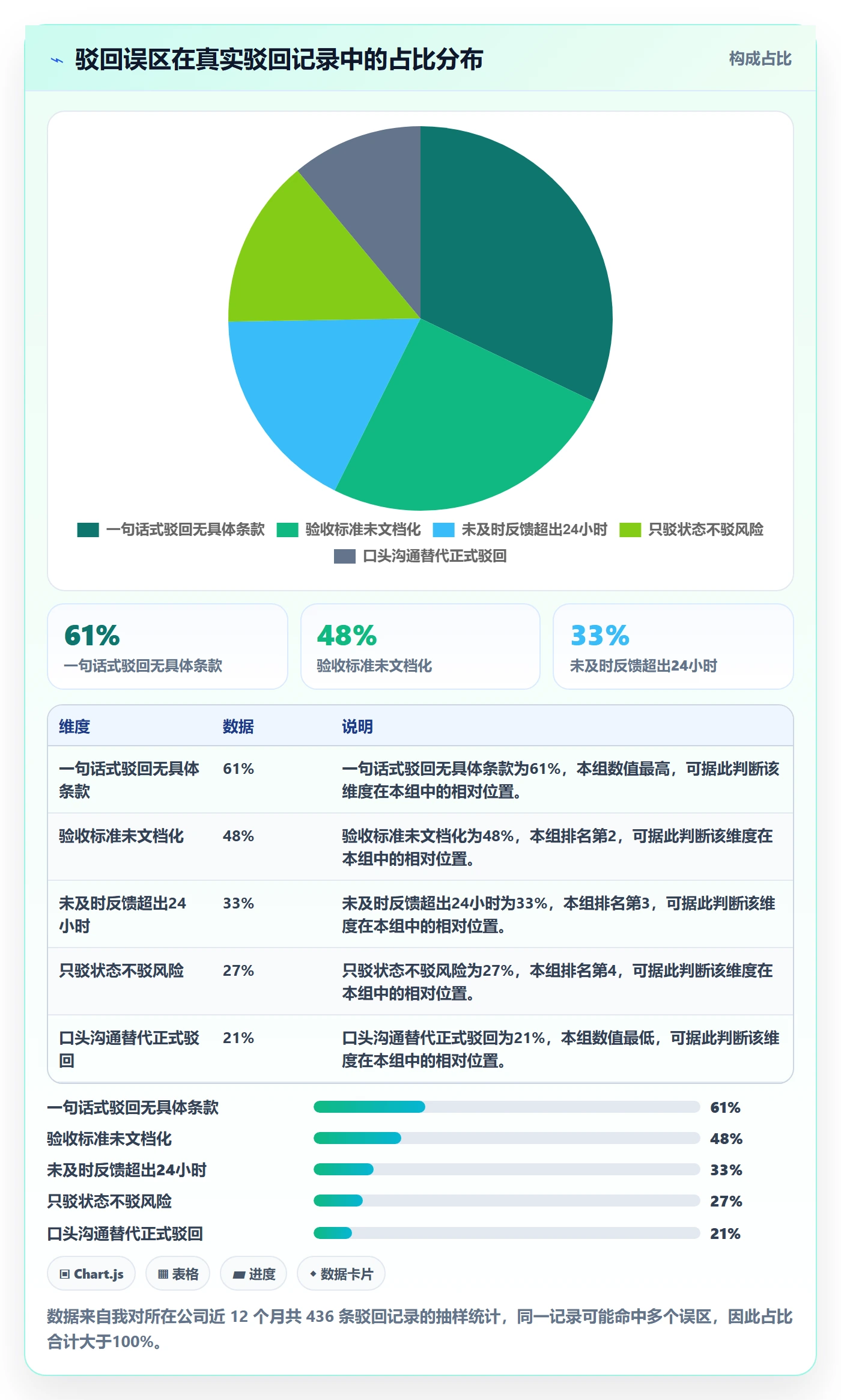Select the 27% cell in the table
This screenshot has width=841, height=1400.
point(238,970)
